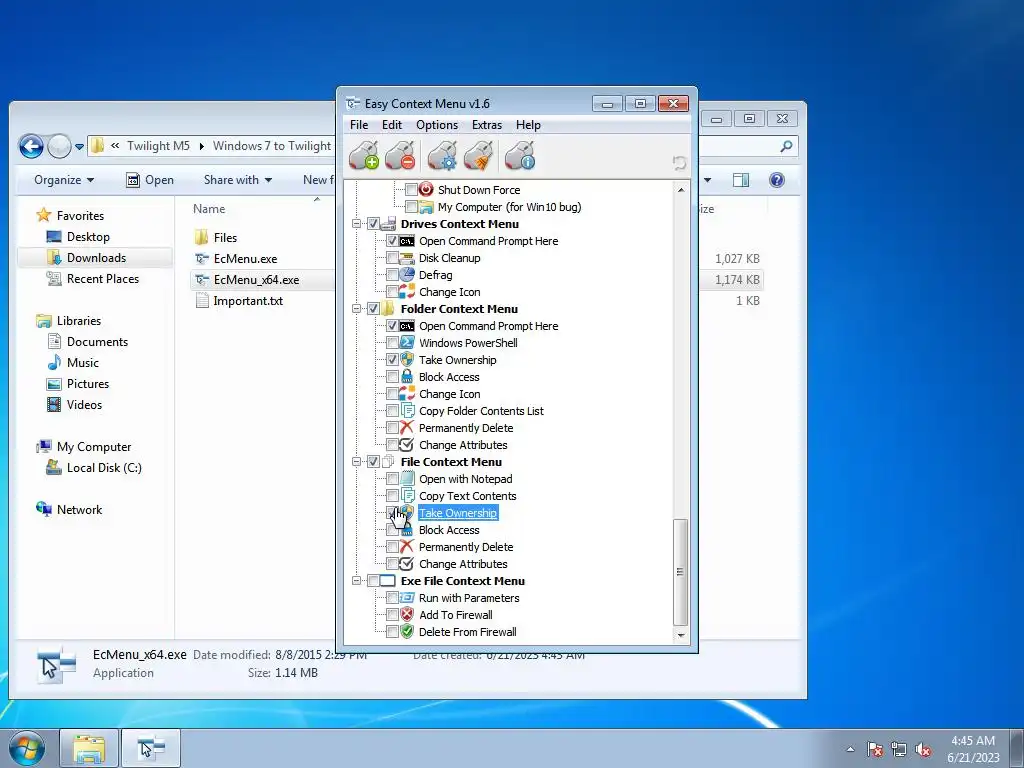
Task: Click the volume muted tray icon
Action: (923, 750)
